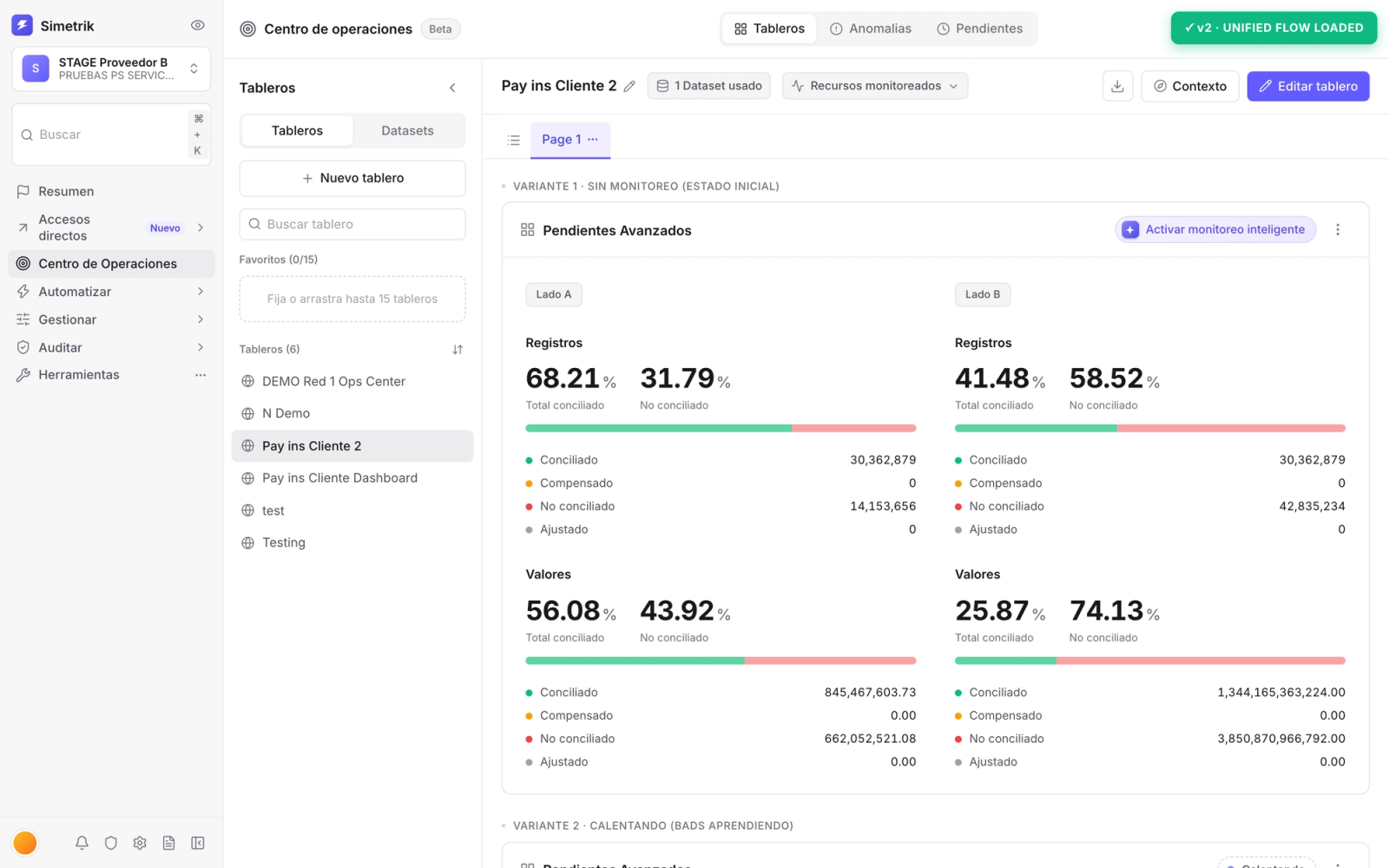Open the Testing board

click(x=352, y=542)
